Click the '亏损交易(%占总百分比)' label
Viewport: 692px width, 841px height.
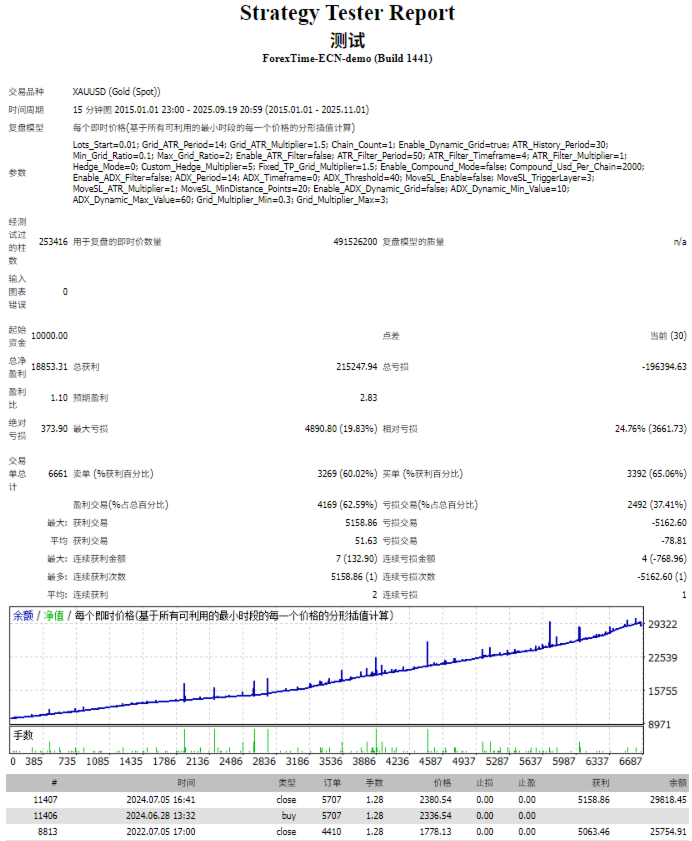pos(430,505)
